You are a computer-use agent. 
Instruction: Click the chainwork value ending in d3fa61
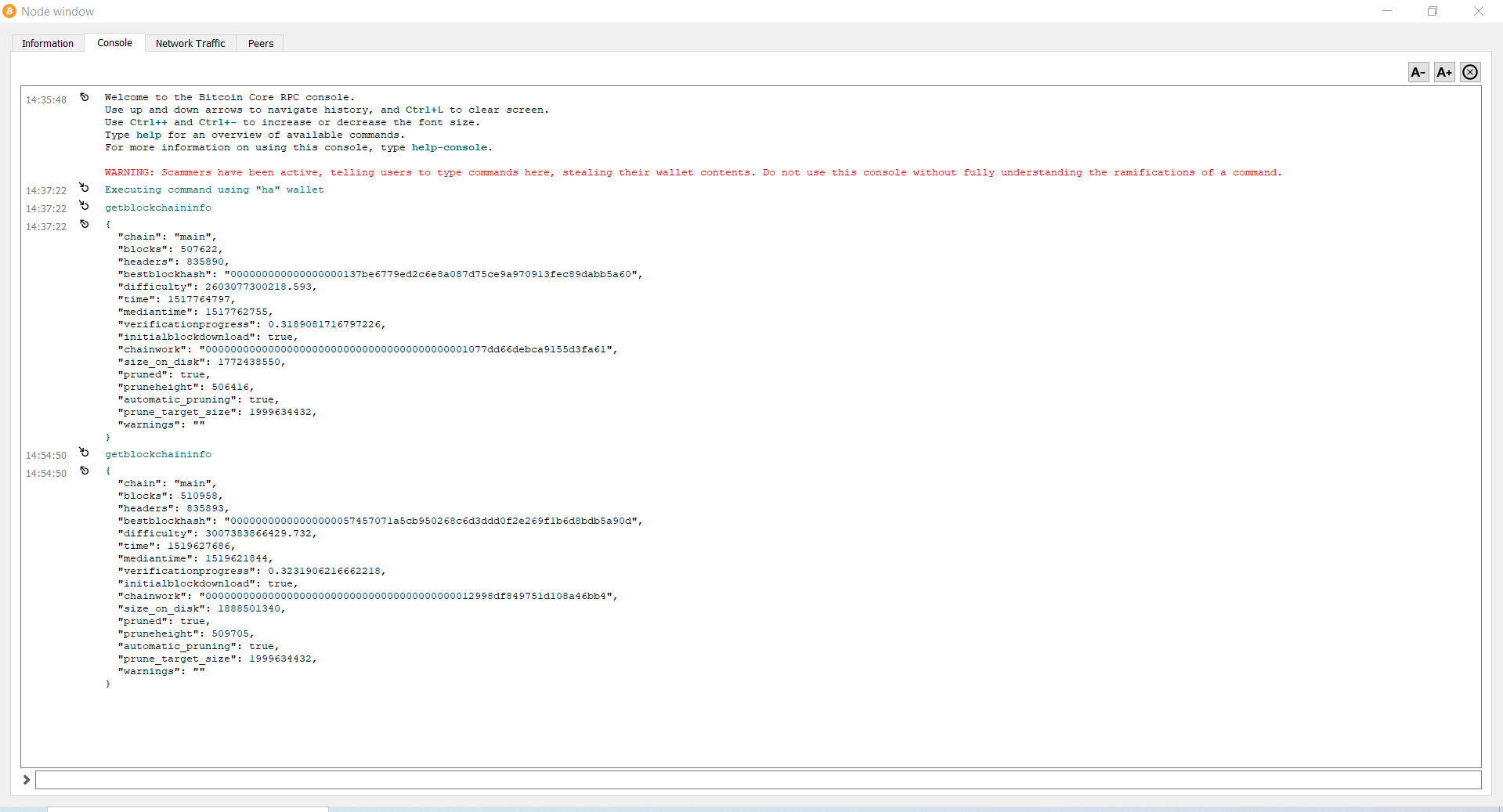click(406, 349)
